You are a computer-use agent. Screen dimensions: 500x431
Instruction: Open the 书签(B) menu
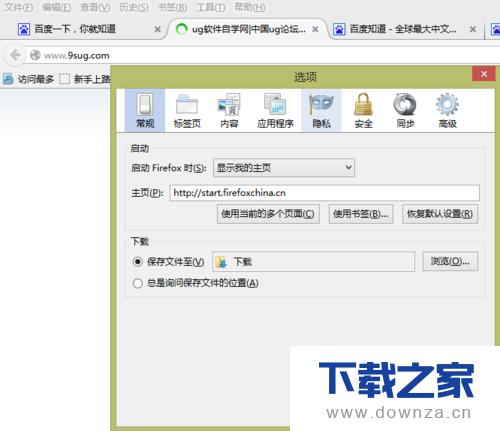[x=172, y=7]
